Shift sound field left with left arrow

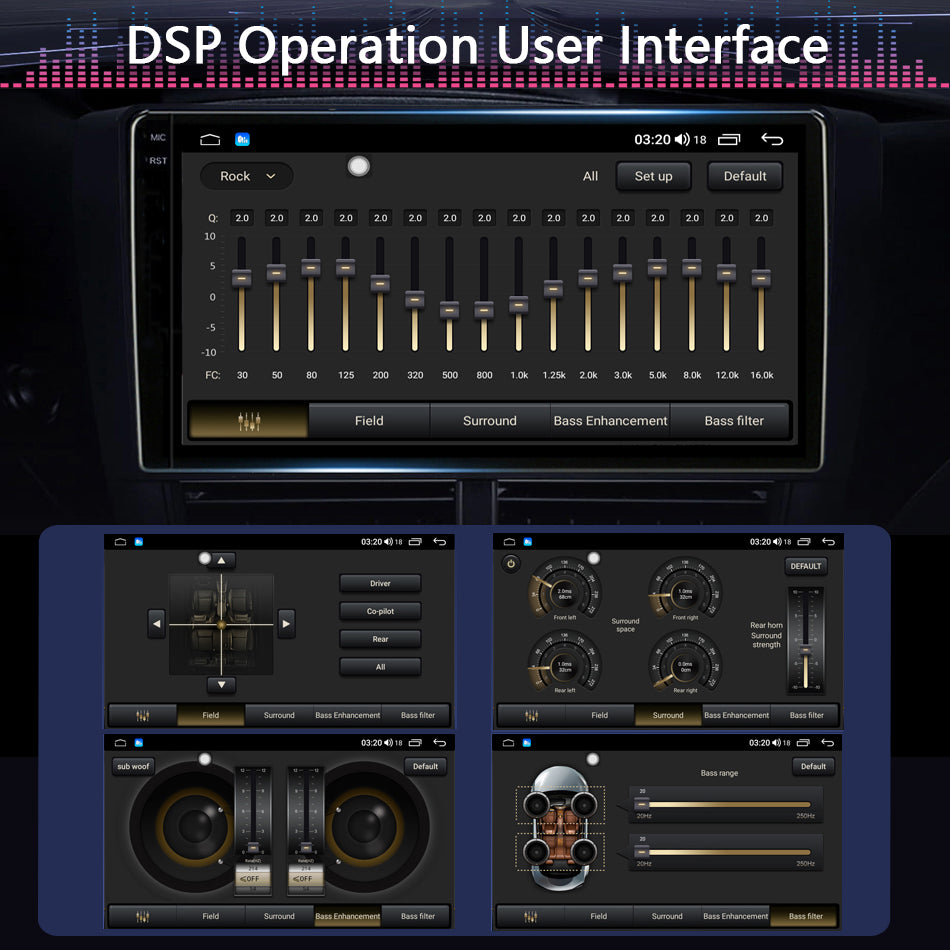pos(156,623)
